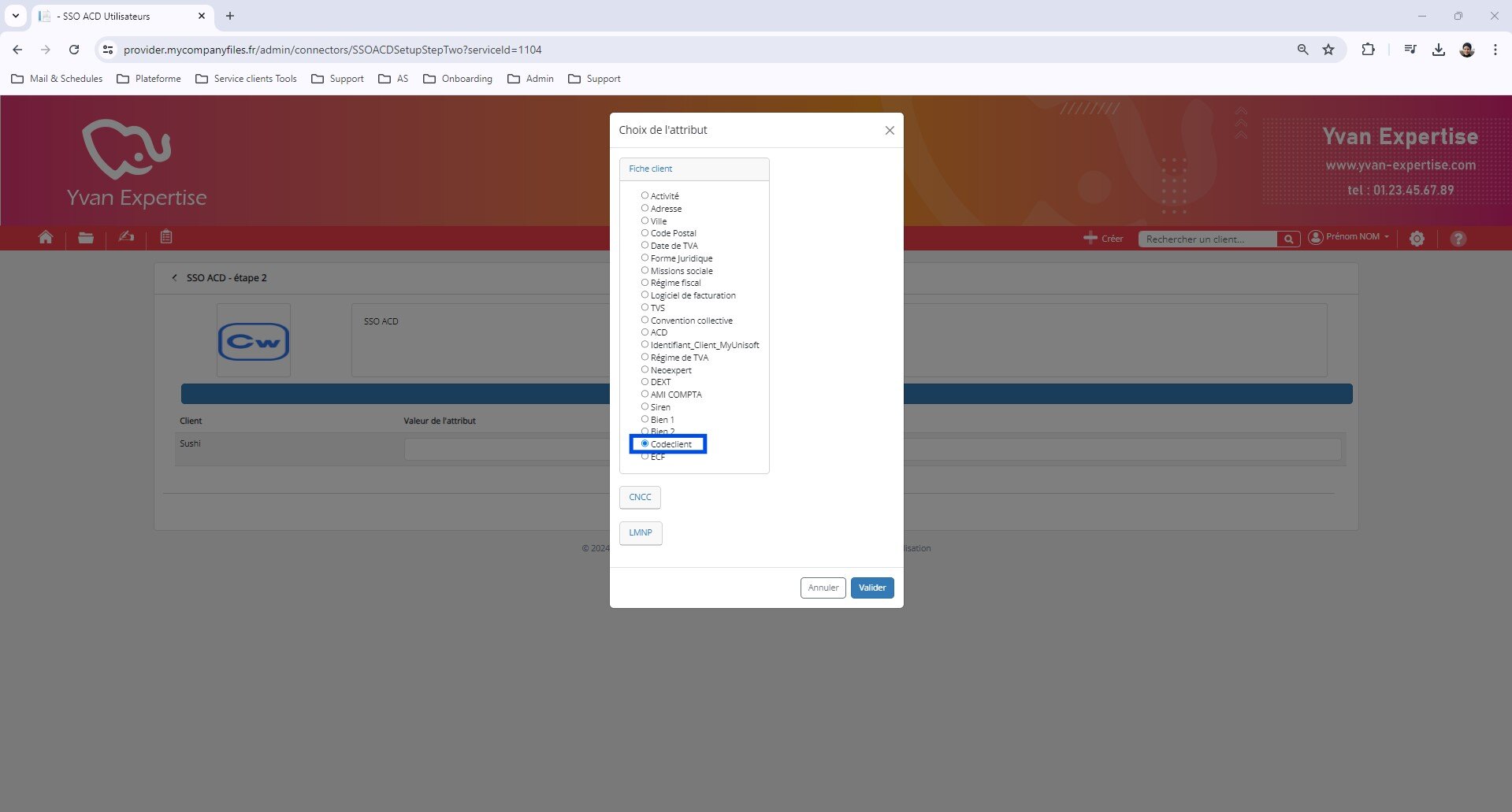Click the Valider button
Viewport: 1512px width, 812px height.
pos(871,588)
